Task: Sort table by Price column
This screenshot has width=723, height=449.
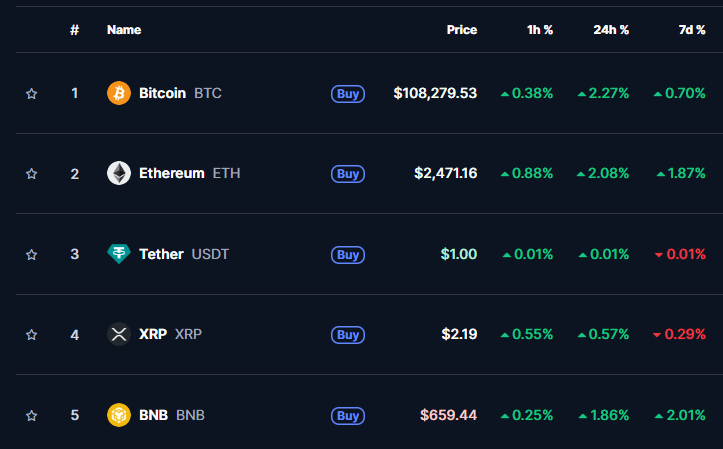Action: 462,30
